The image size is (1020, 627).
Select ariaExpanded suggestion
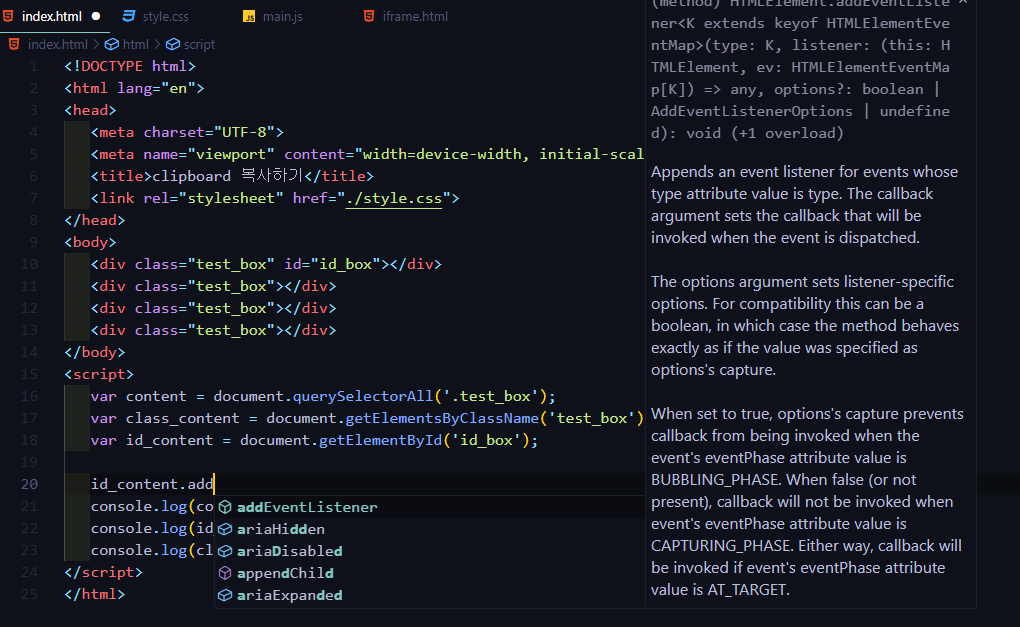pos(429,595)
